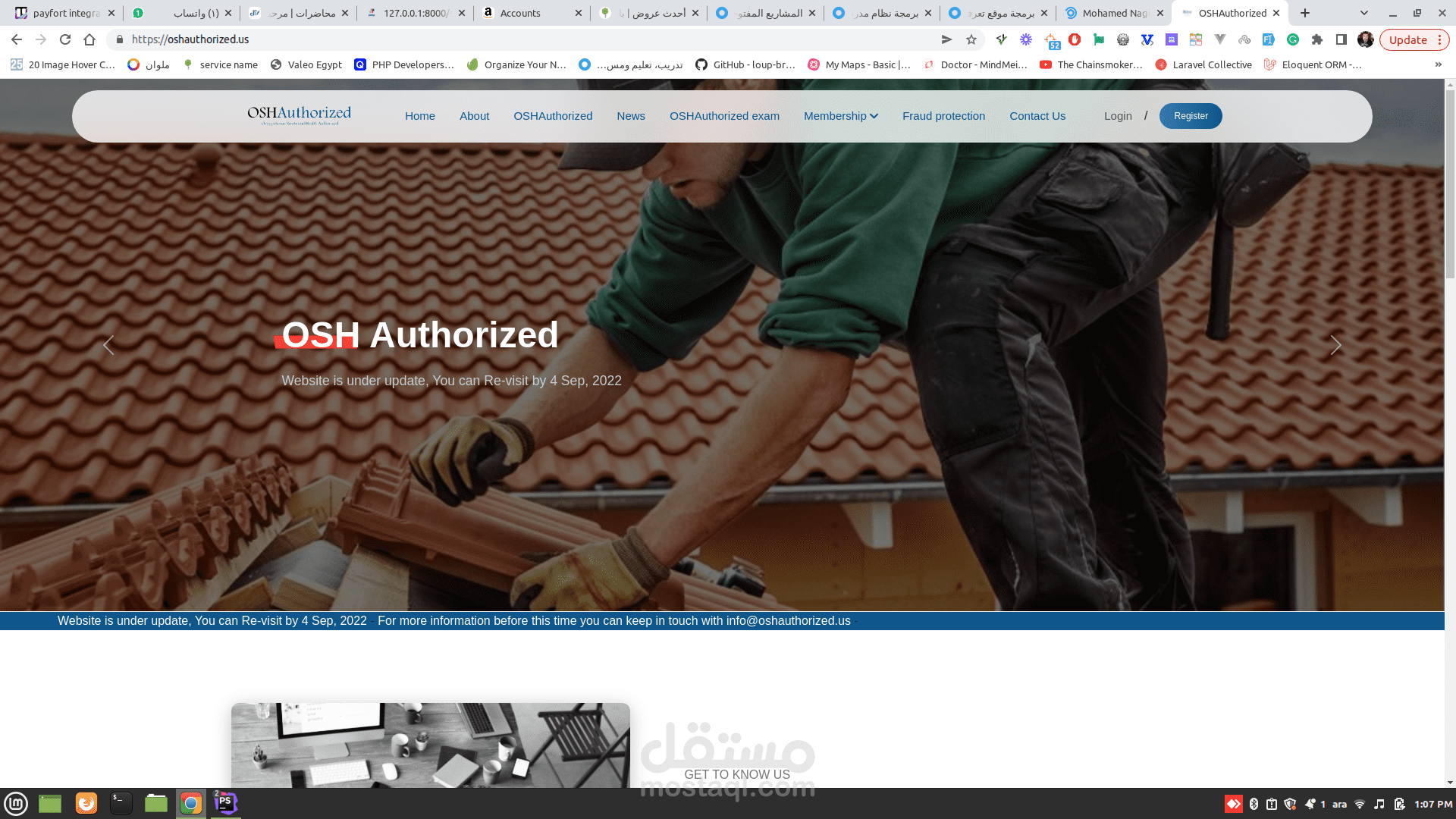This screenshot has height=819, width=1456.
Task: Show the previous slide with the left arrow
Action: point(108,345)
